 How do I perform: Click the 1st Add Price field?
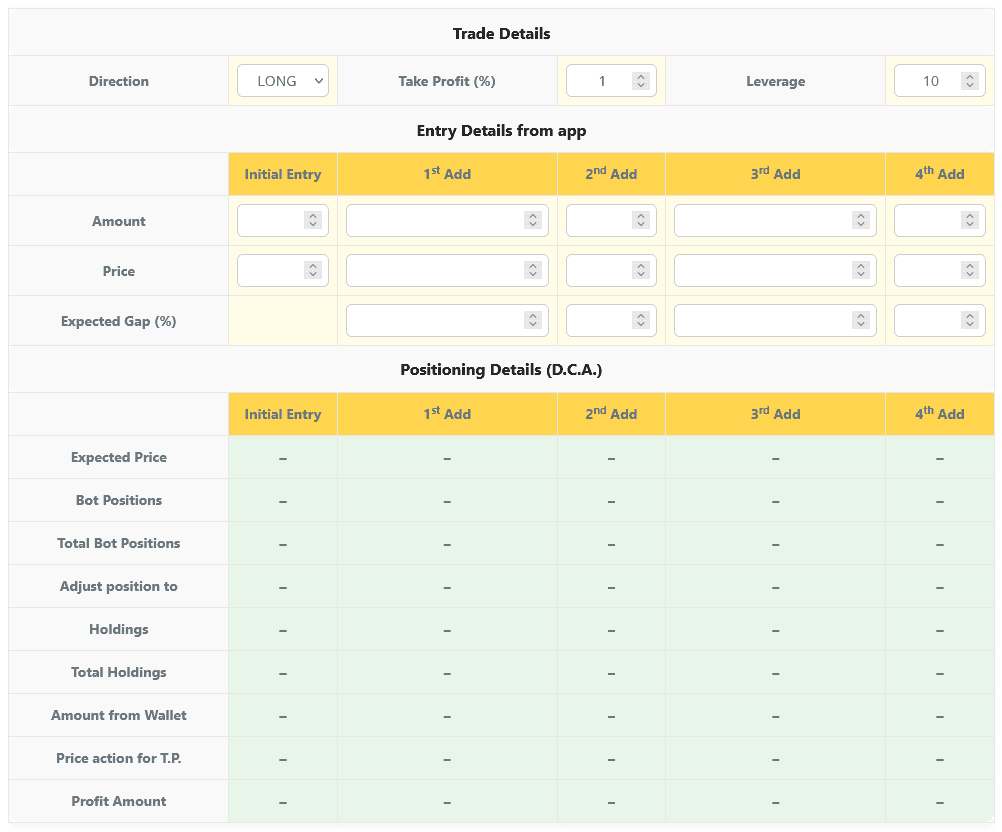coord(447,270)
